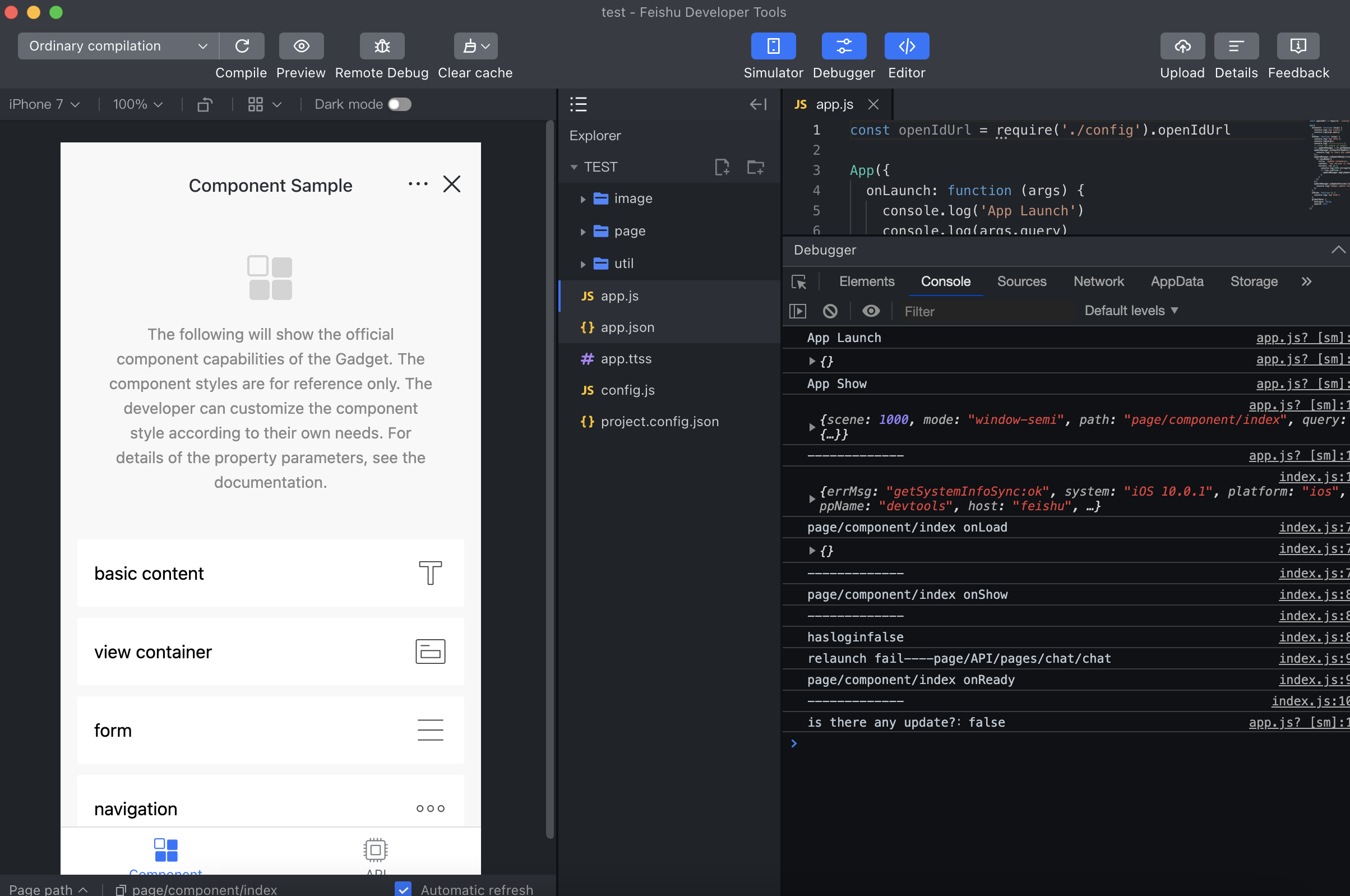Click the code minimap in editor
Image resolution: width=1350 pixels, height=896 pixels.
(x=1329, y=166)
